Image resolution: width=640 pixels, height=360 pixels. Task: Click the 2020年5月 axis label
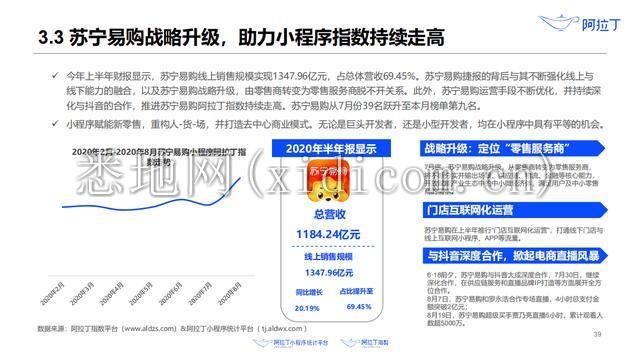click(x=141, y=293)
